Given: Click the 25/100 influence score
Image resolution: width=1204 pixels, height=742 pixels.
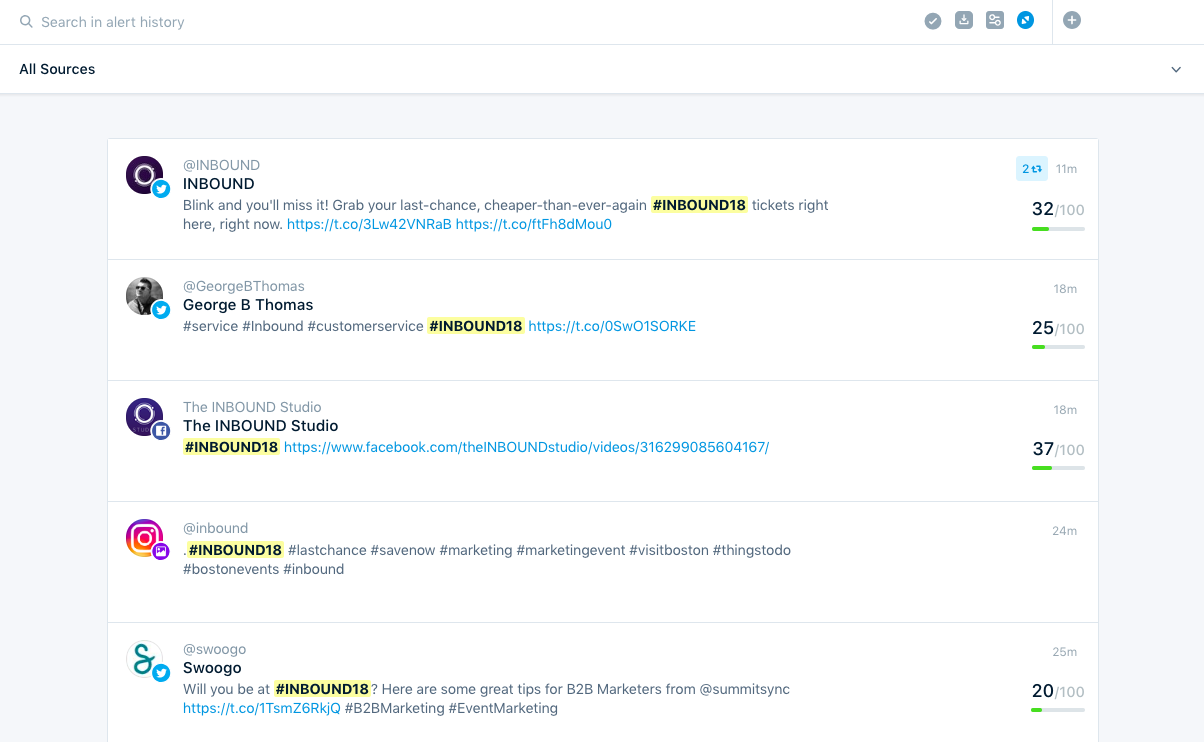Looking at the screenshot, I should tap(1058, 328).
